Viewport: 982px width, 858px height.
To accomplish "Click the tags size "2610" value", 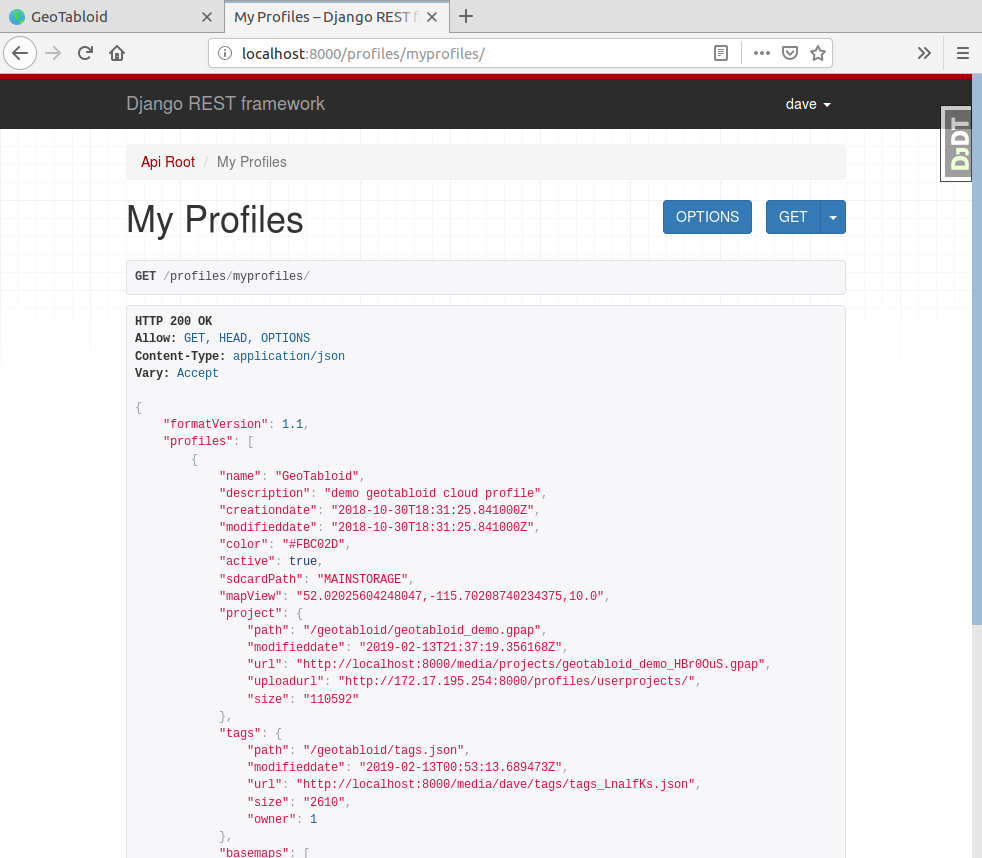I will coord(324,802).
